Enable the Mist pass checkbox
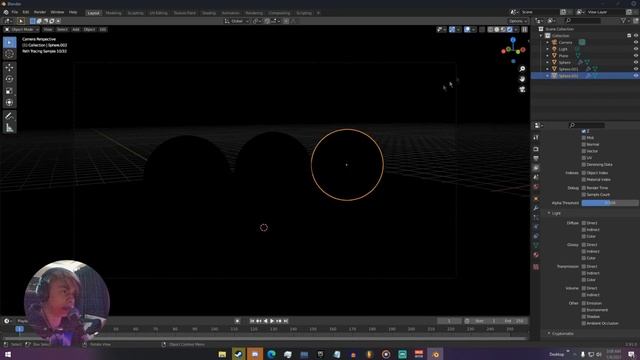 (x=584, y=138)
